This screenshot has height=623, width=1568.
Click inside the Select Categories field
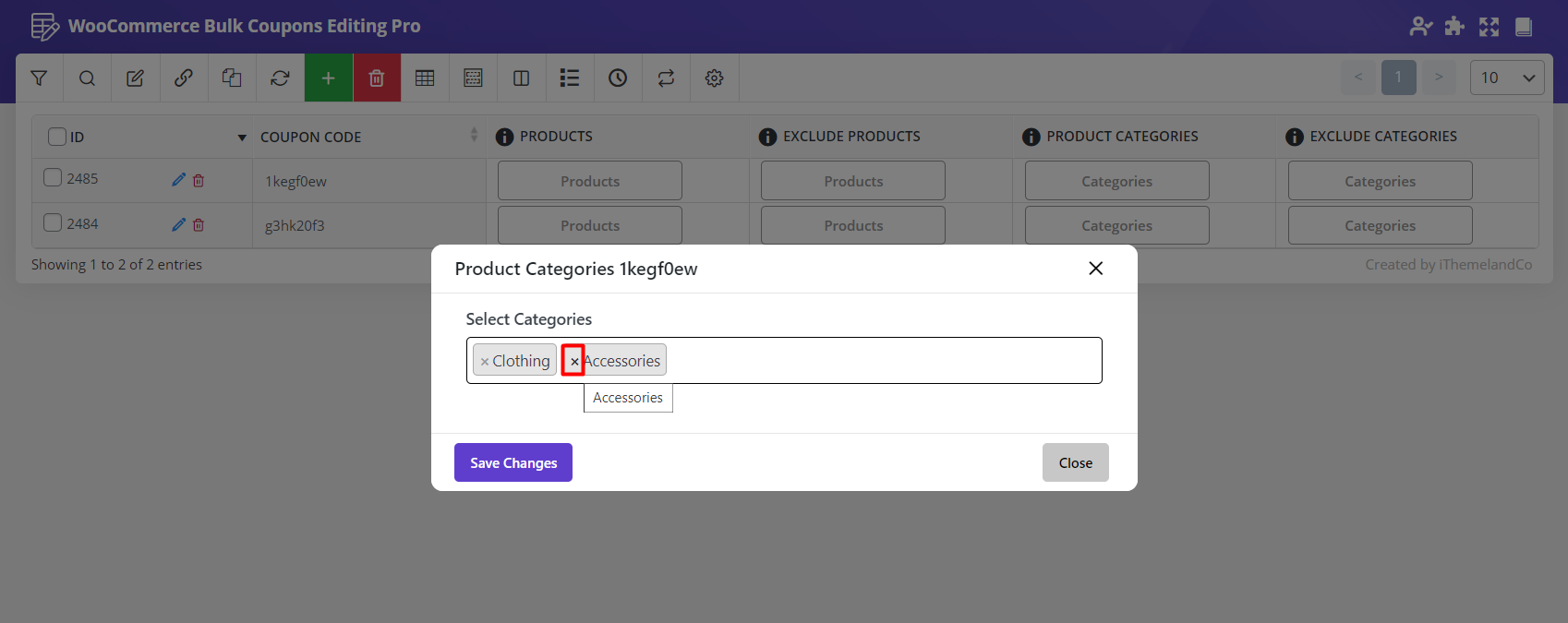pos(877,361)
